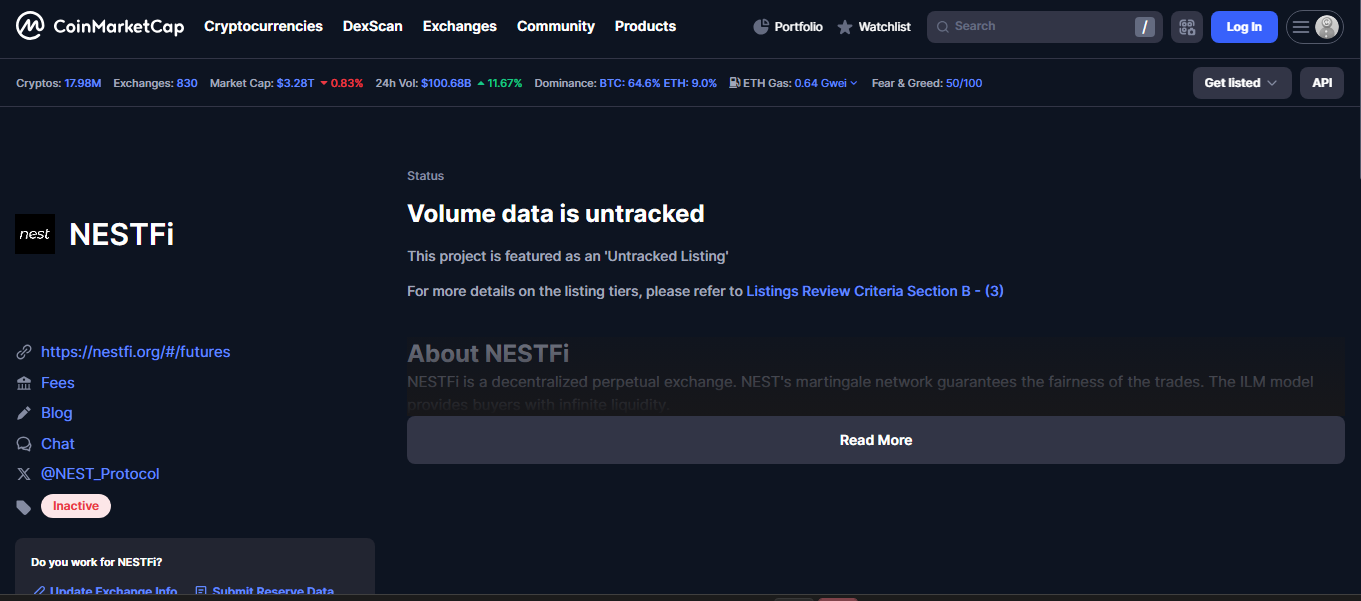Click the CoinMarketCap logo

point(100,27)
